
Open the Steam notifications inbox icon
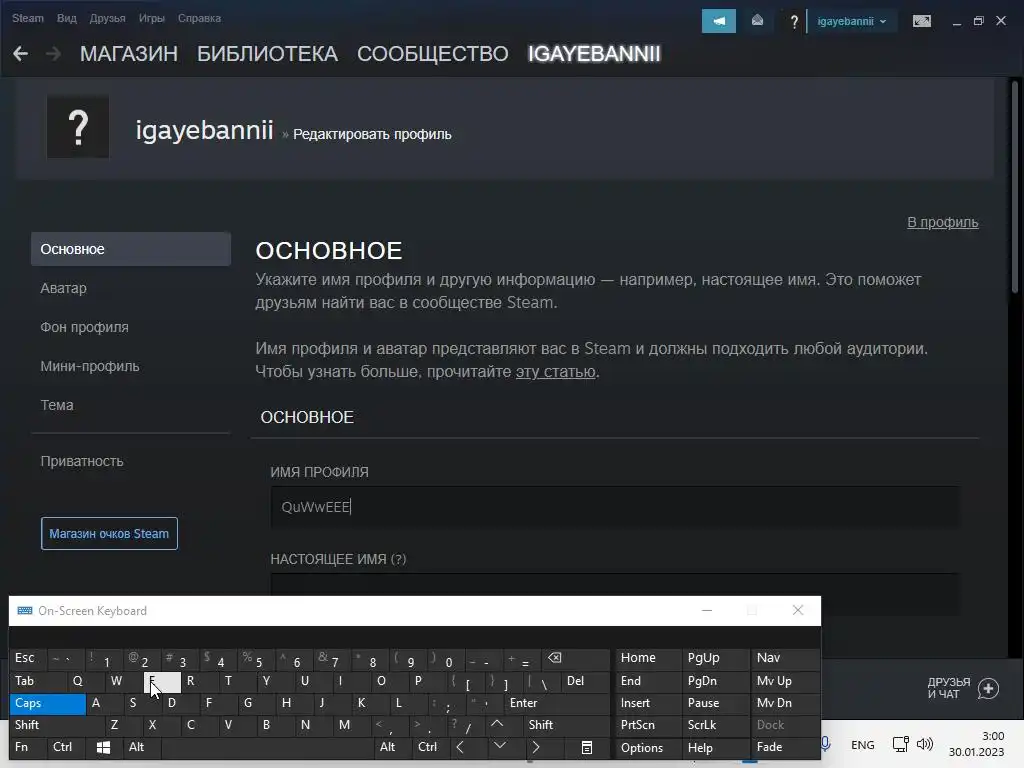point(757,21)
